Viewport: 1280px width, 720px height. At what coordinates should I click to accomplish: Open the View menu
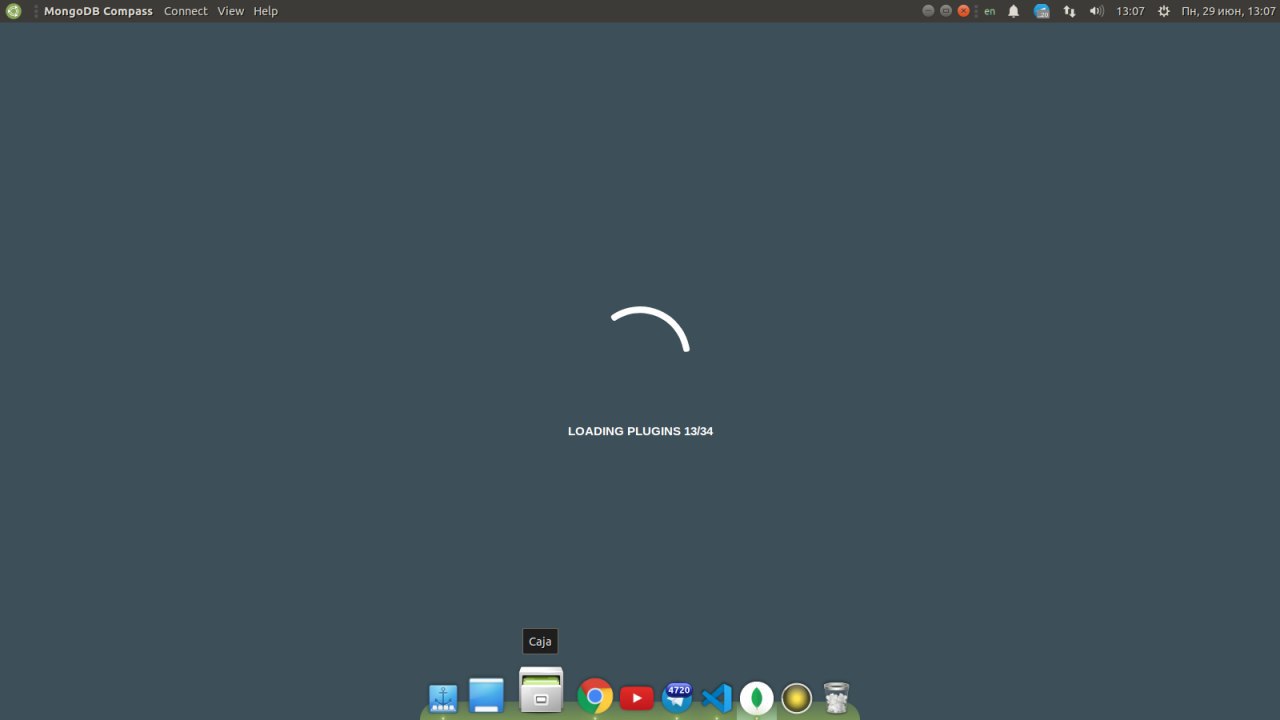click(230, 11)
